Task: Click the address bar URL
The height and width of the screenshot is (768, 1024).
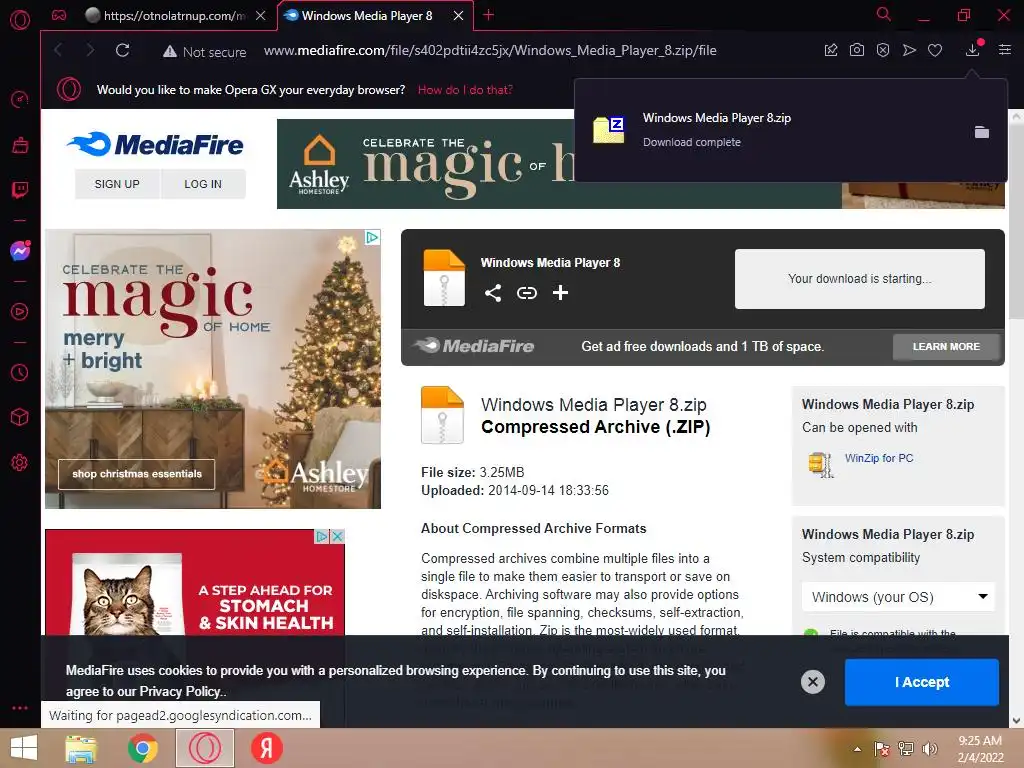Action: (x=490, y=50)
